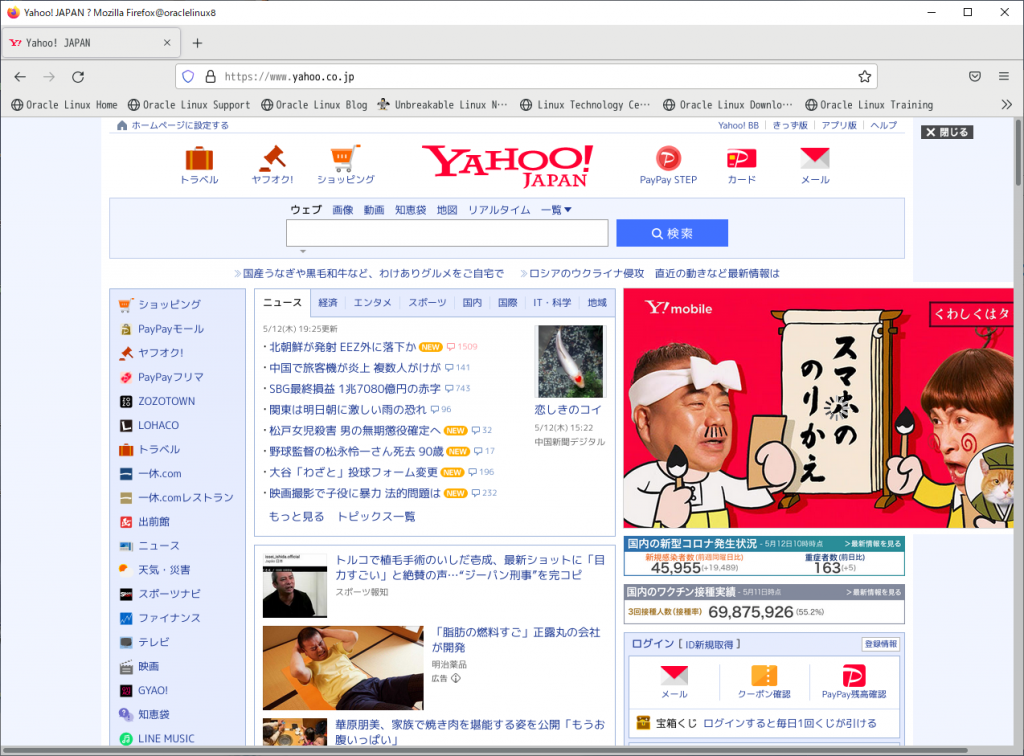Switch to the 地域 news tab
1024x756 pixels.
[x=597, y=302]
